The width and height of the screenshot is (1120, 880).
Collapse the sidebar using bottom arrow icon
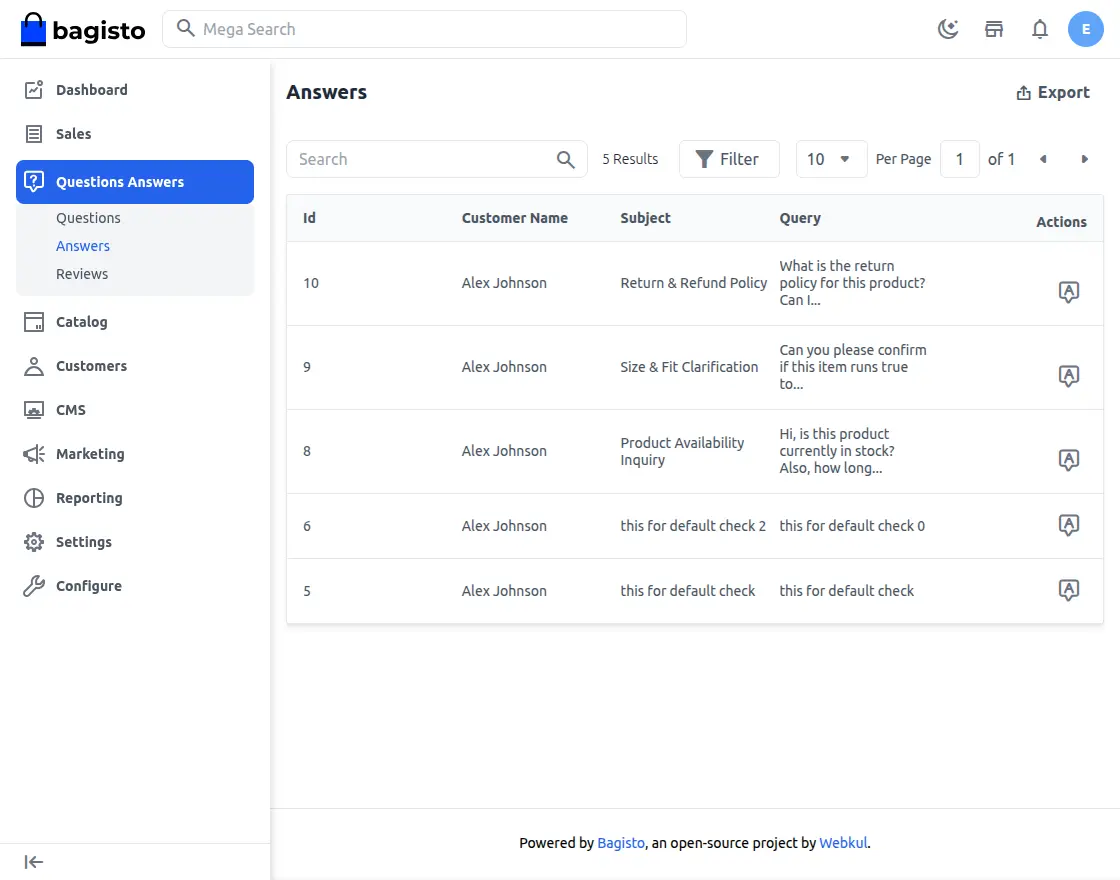coord(34,862)
